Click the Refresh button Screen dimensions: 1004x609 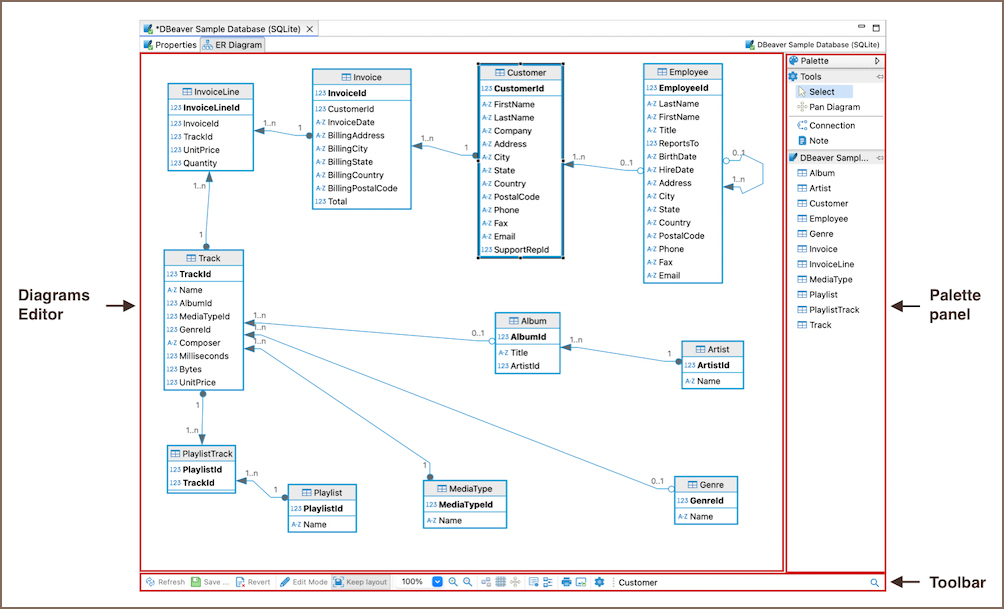tap(164, 582)
